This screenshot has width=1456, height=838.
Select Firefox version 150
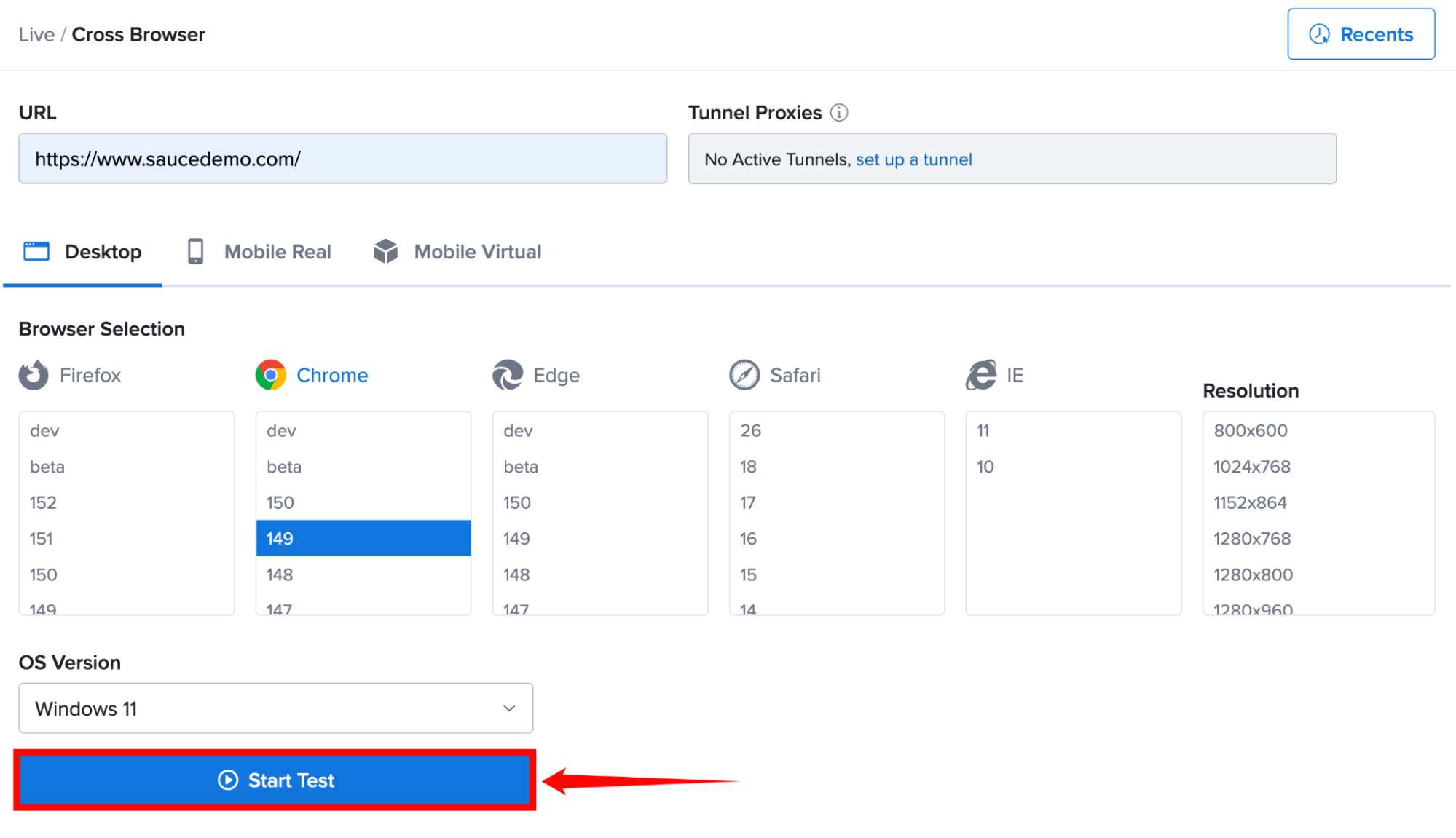[127, 574]
